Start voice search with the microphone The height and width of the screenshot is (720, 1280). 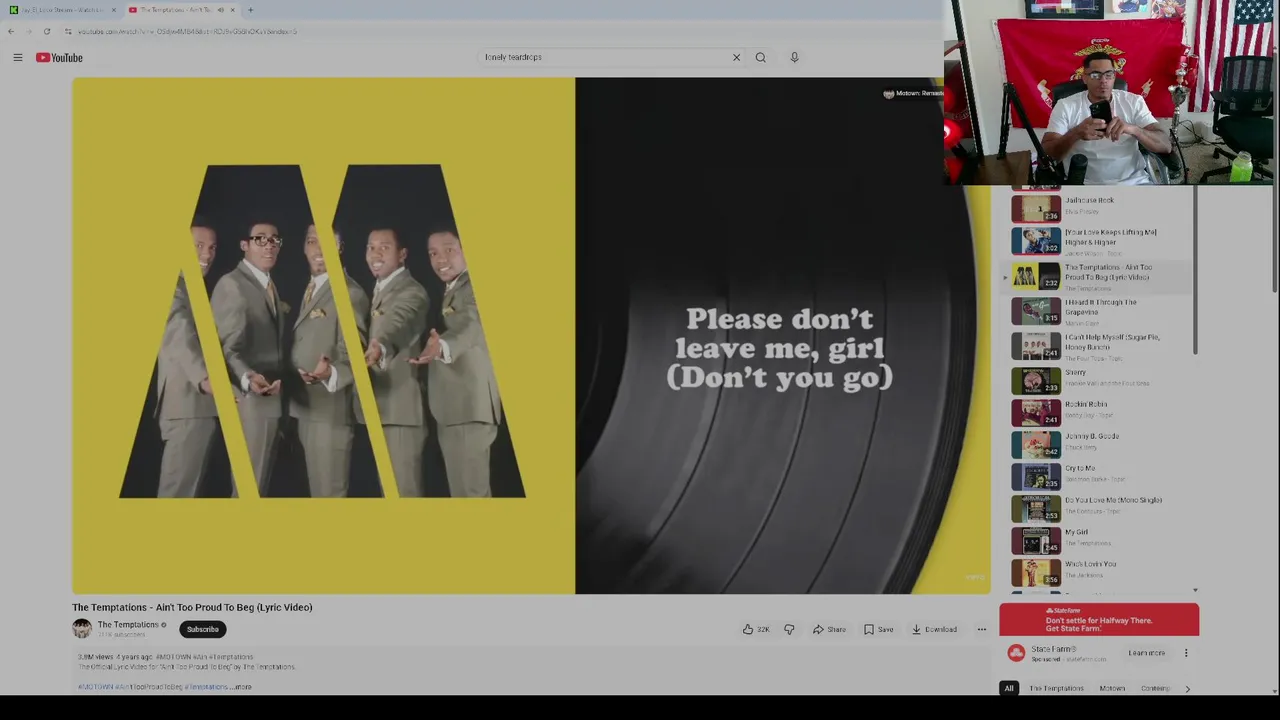tap(794, 57)
